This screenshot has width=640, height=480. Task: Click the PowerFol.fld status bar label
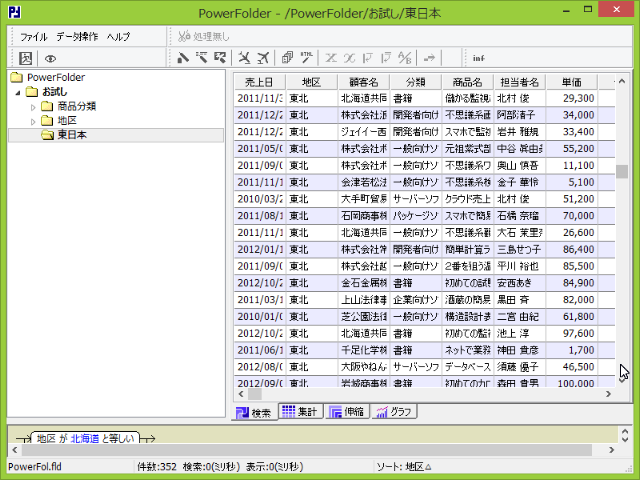(35, 467)
